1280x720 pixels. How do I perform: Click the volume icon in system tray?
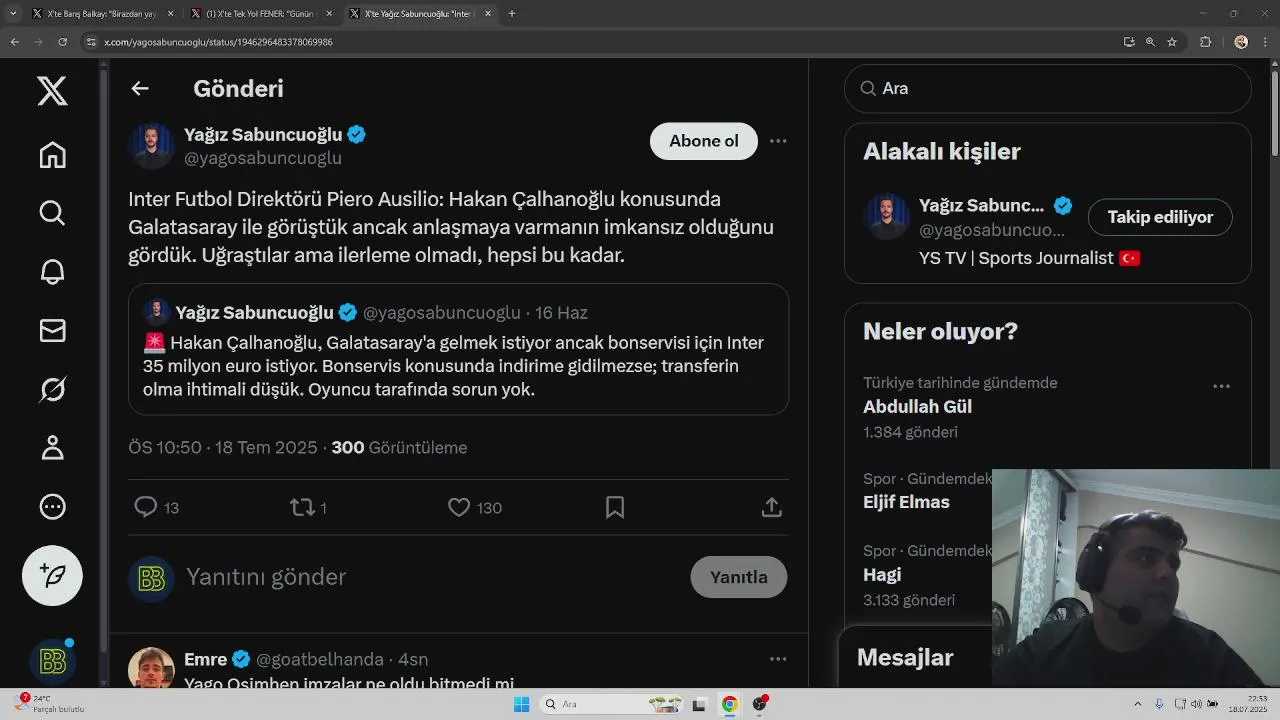(1196, 704)
